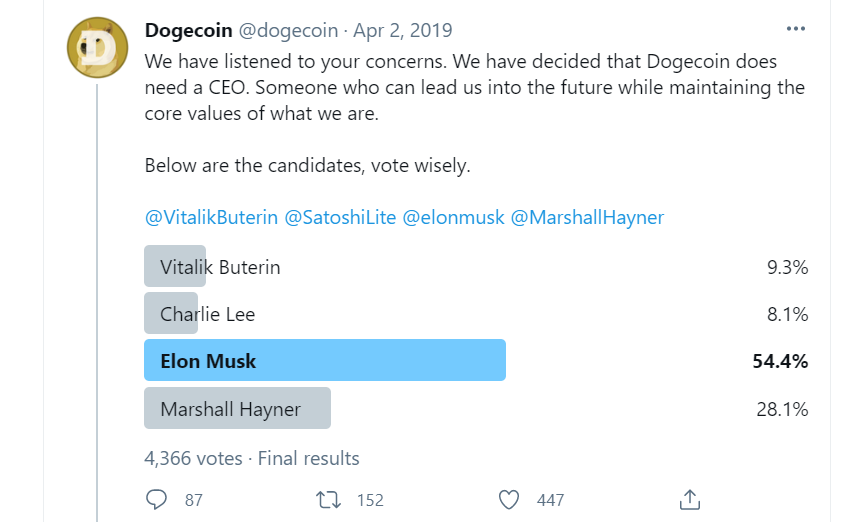Open the share upload icon
Screen dimensions: 857x522
click(690, 499)
